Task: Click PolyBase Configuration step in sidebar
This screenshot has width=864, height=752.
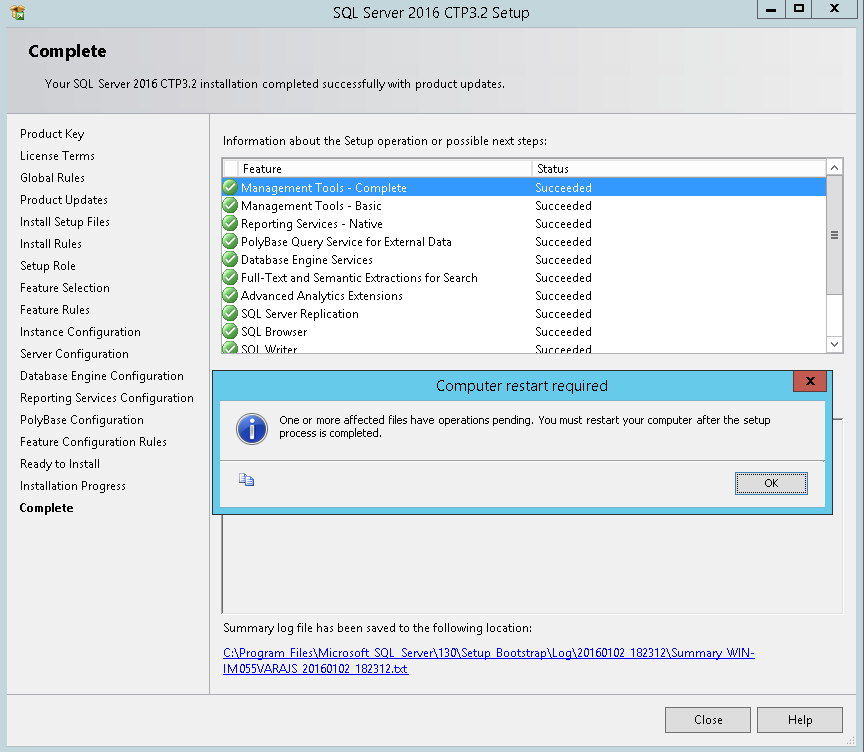Action: tap(82, 420)
